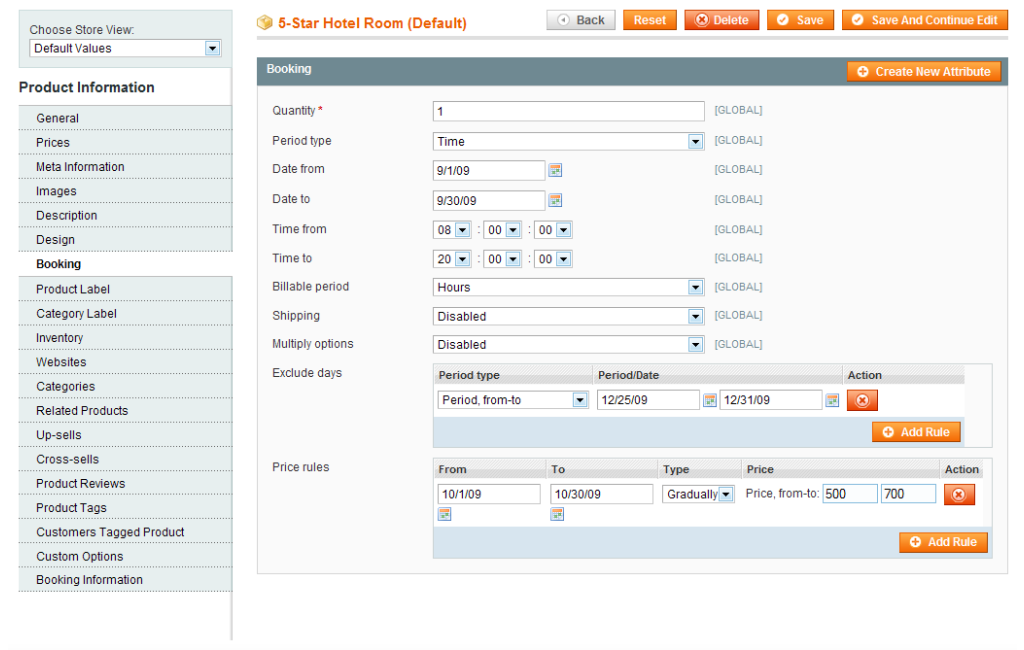This screenshot has width=1024, height=650.
Task: Switch to Category Label tab
Action: [125, 314]
